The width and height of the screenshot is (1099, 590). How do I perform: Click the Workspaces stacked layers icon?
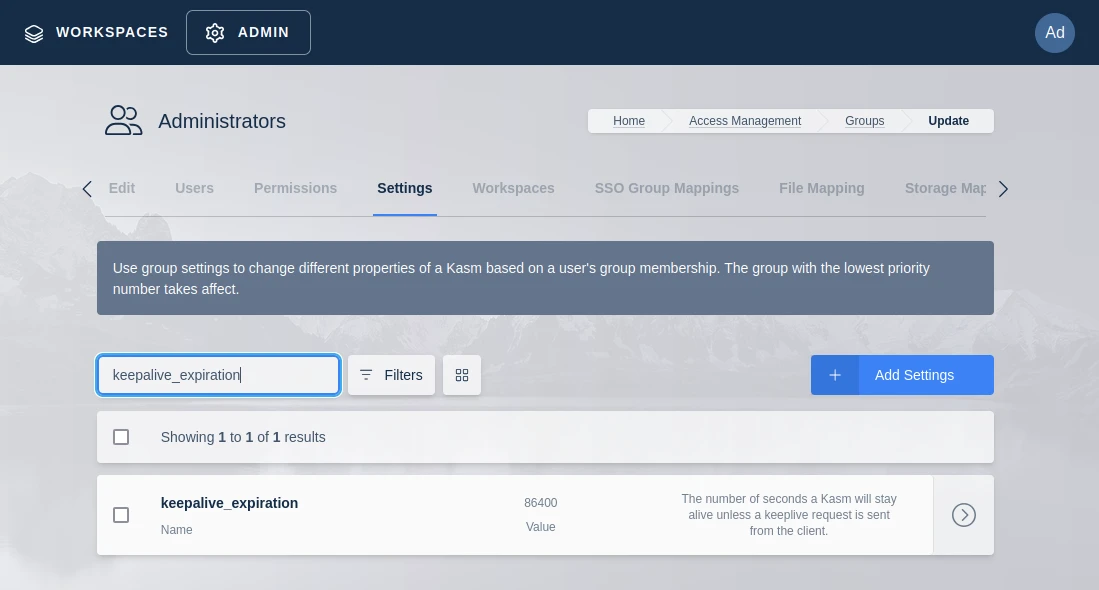coord(34,33)
